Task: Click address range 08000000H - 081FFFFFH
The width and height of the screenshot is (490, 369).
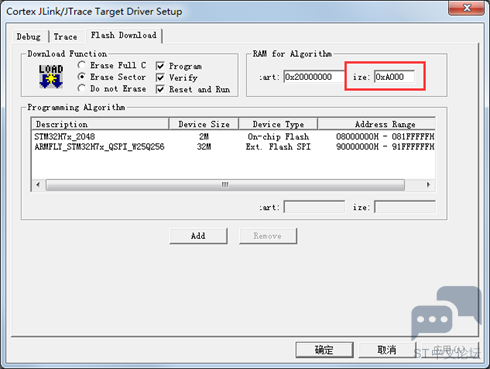Action: [x=385, y=137]
